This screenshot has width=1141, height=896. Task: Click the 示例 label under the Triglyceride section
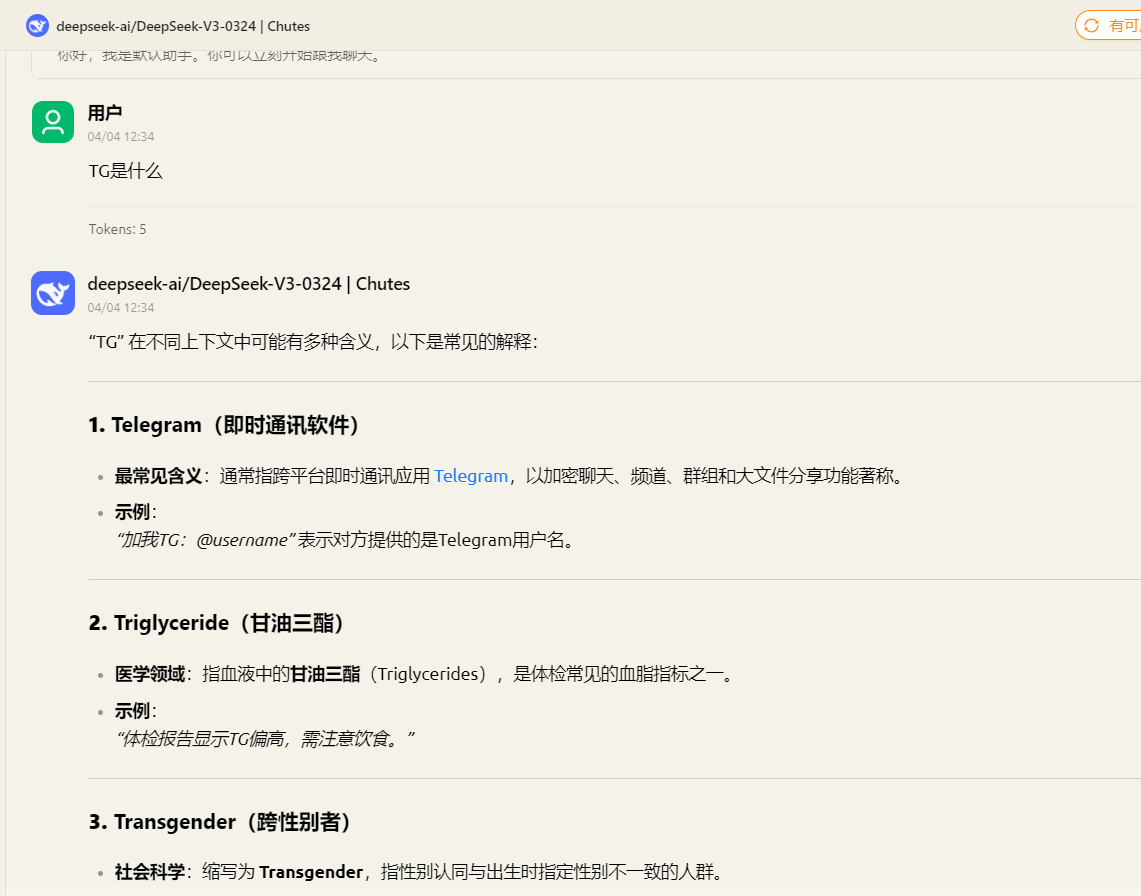coord(132,711)
